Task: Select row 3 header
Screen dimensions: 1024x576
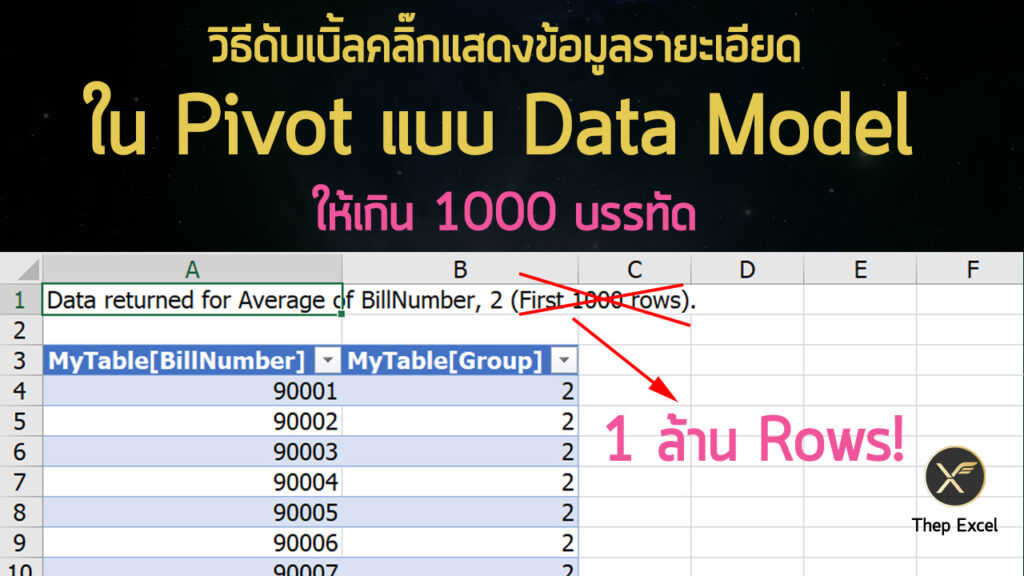Action: coord(20,361)
